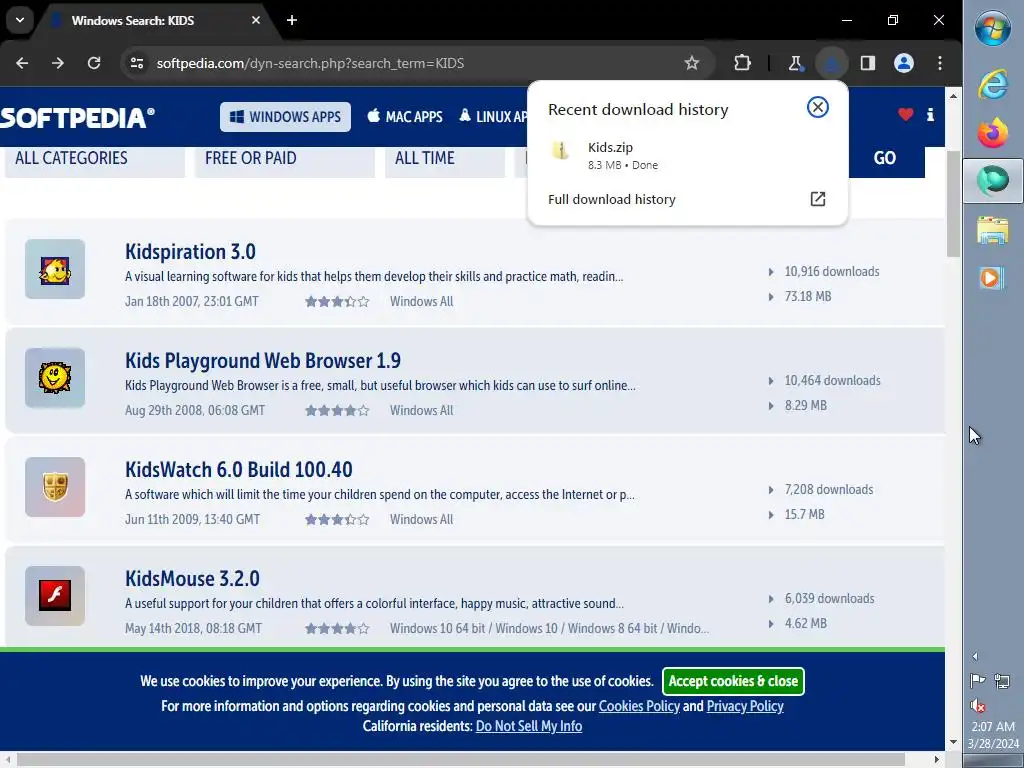This screenshot has height=768, width=1024.
Task: Open site information icon in address bar
Action: 136,63
